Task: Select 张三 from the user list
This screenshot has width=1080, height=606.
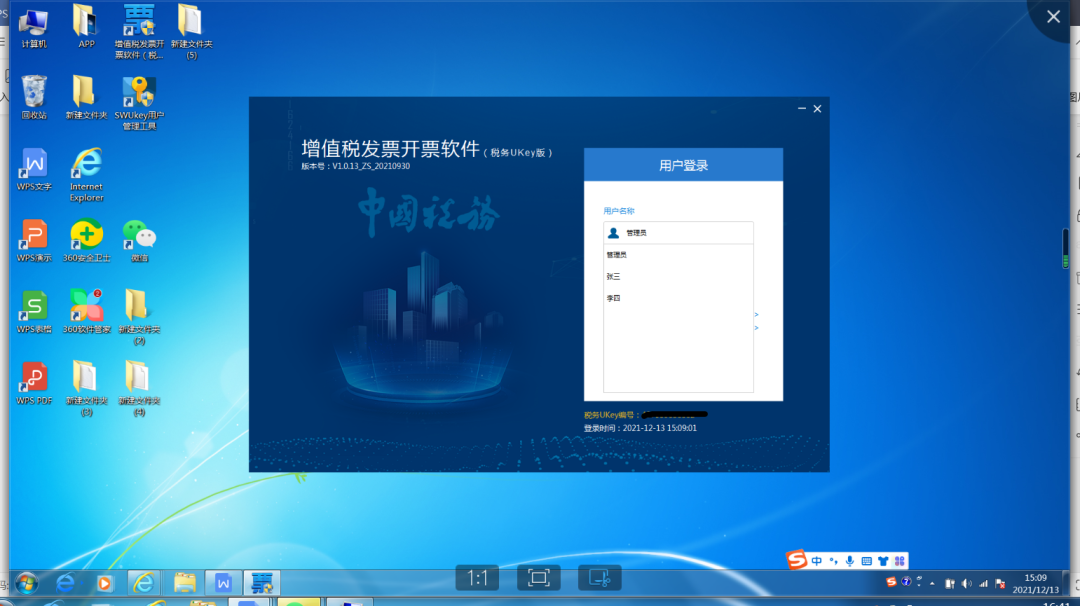Action: [613, 276]
